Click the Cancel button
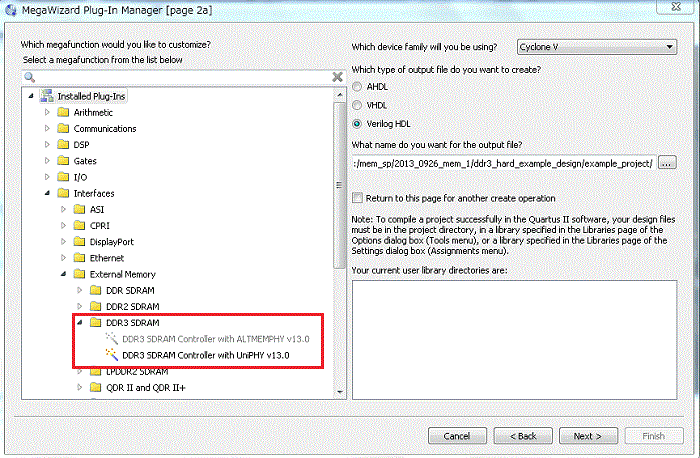 click(457, 436)
